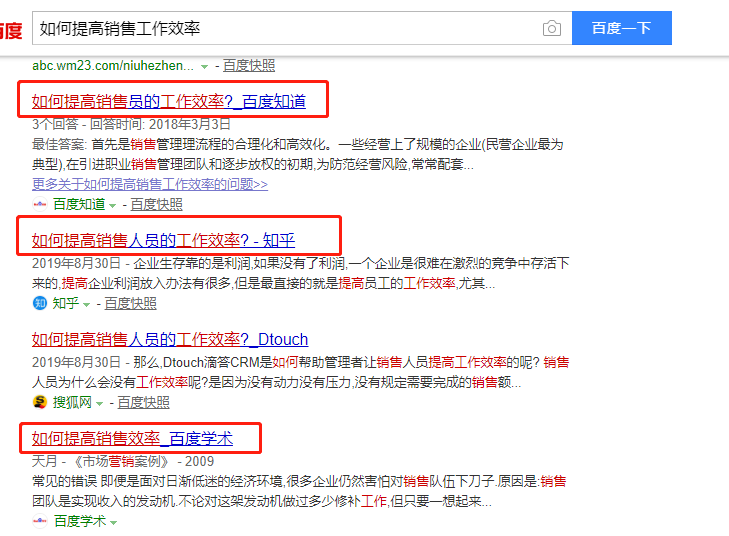Expand dropdown arrow beside 百度学术 source
Viewport: 729px width, 536px height.
point(113,523)
